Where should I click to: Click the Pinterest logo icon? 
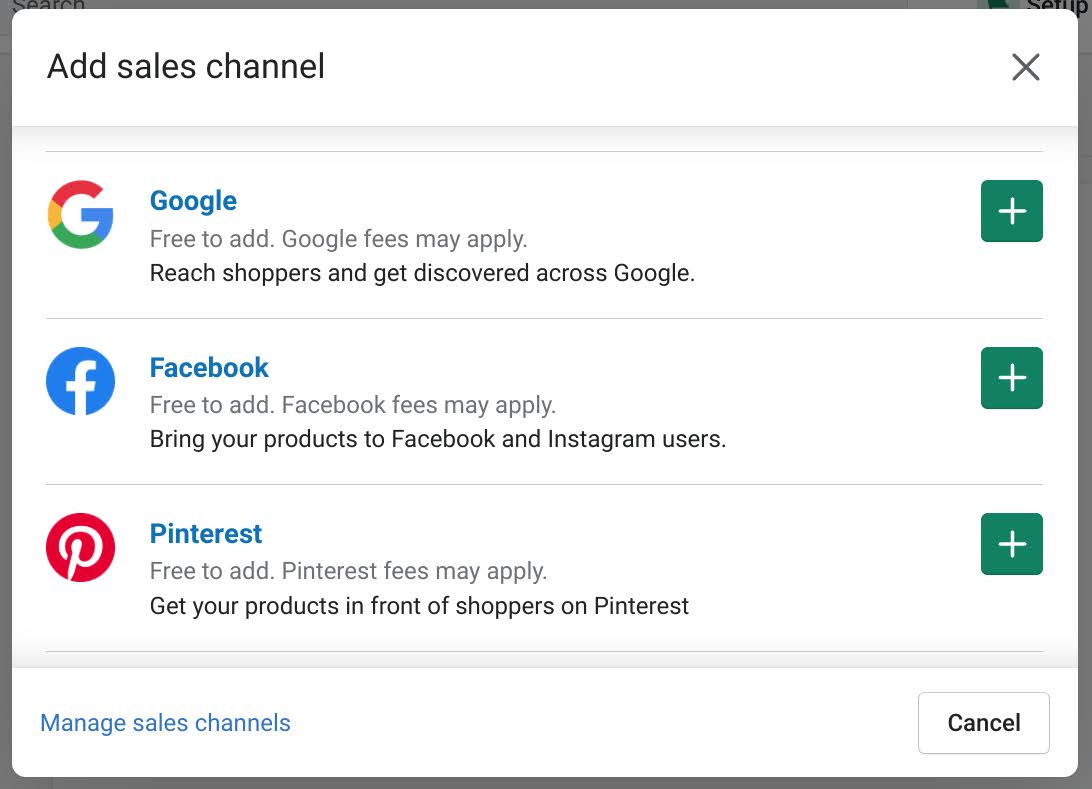pos(80,547)
